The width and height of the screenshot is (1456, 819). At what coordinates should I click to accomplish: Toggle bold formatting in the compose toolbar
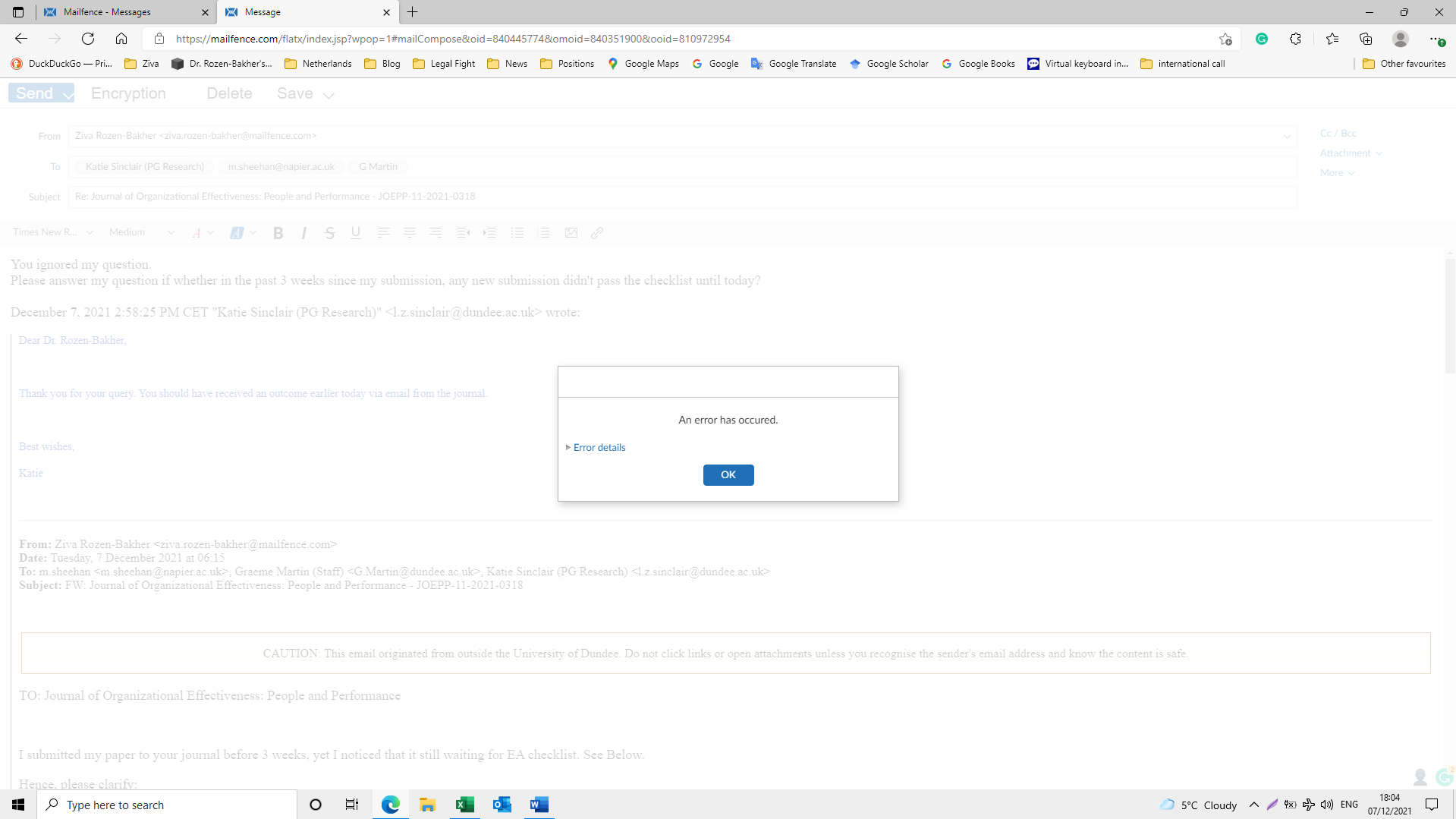pyautogui.click(x=278, y=232)
